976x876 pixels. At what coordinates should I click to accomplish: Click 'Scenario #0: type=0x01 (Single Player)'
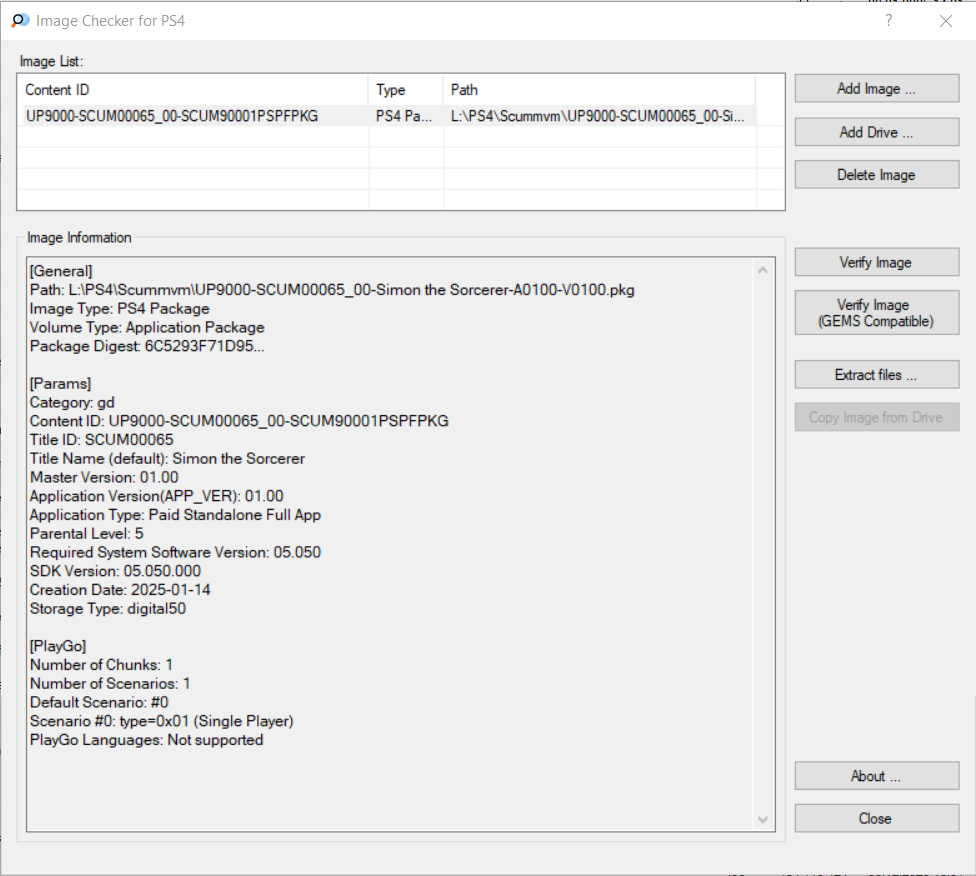click(162, 720)
